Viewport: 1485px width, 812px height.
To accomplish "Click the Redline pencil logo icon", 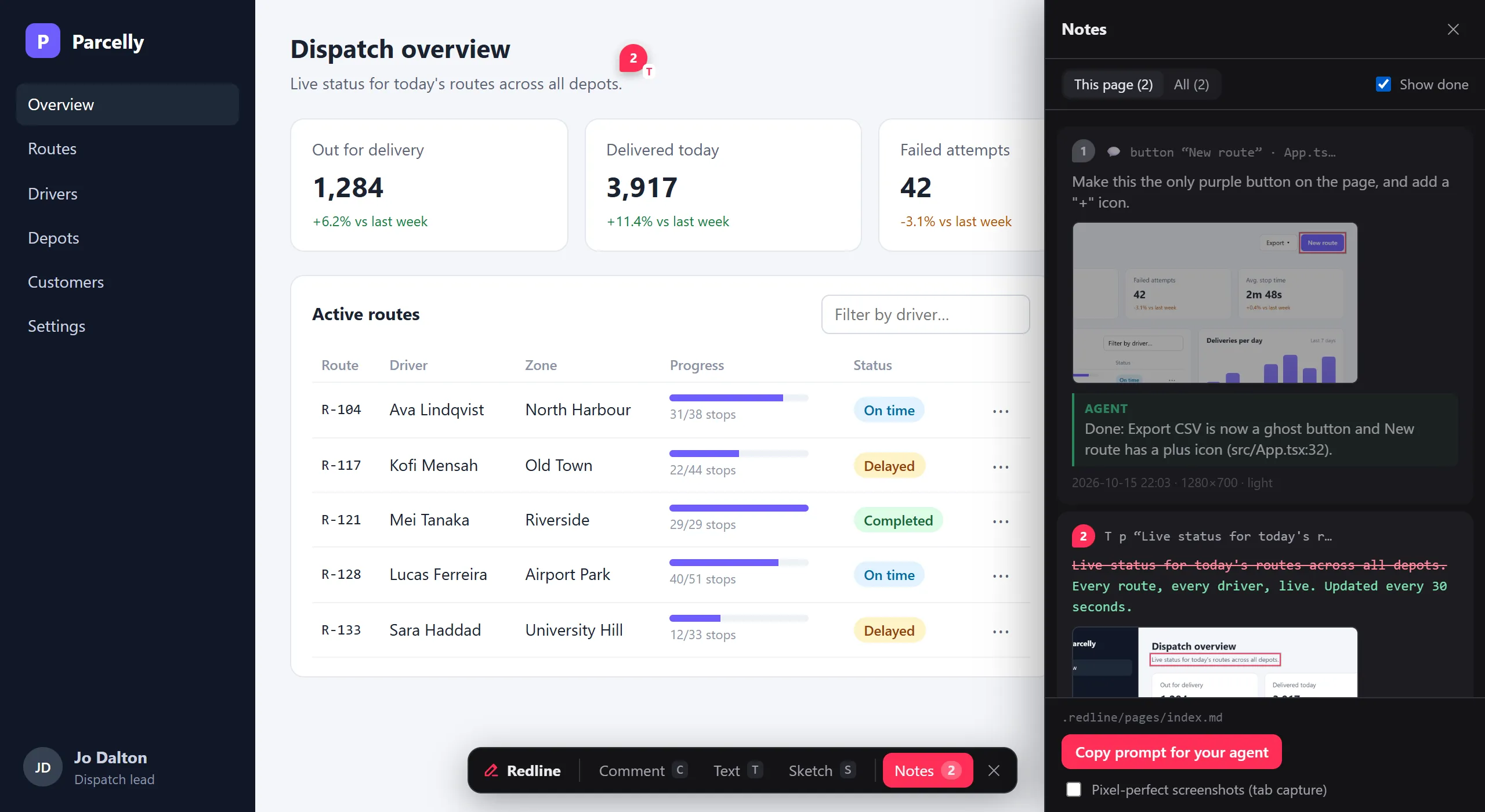I will coord(491,770).
